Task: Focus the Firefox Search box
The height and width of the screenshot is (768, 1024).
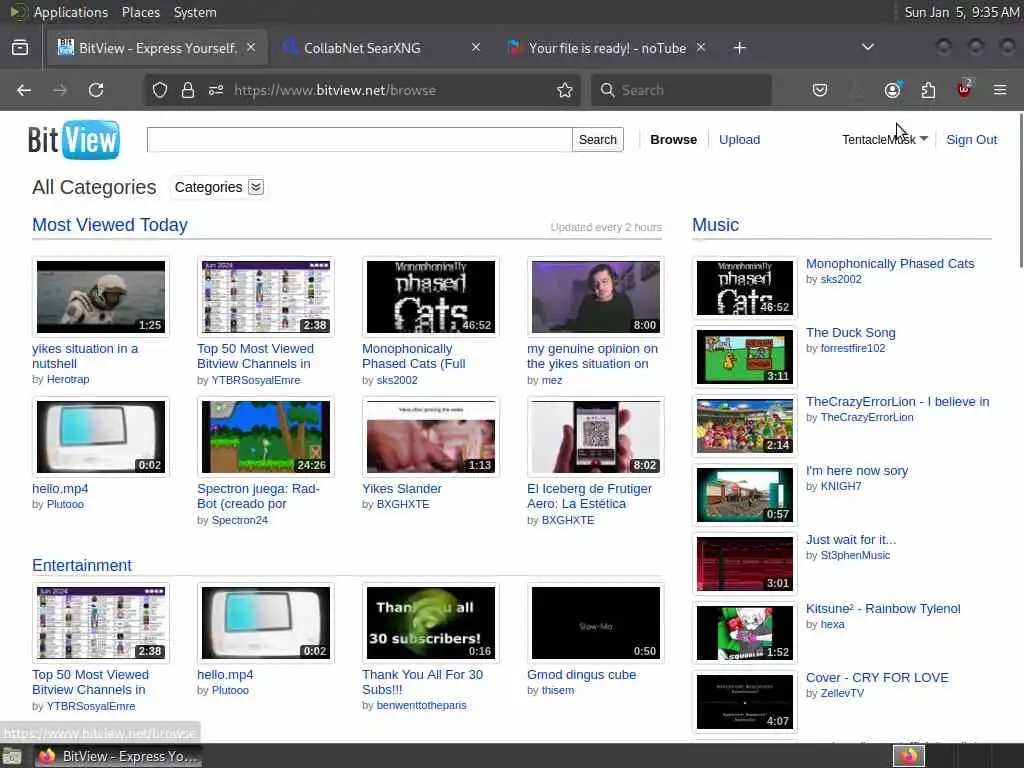Action: coord(681,90)
